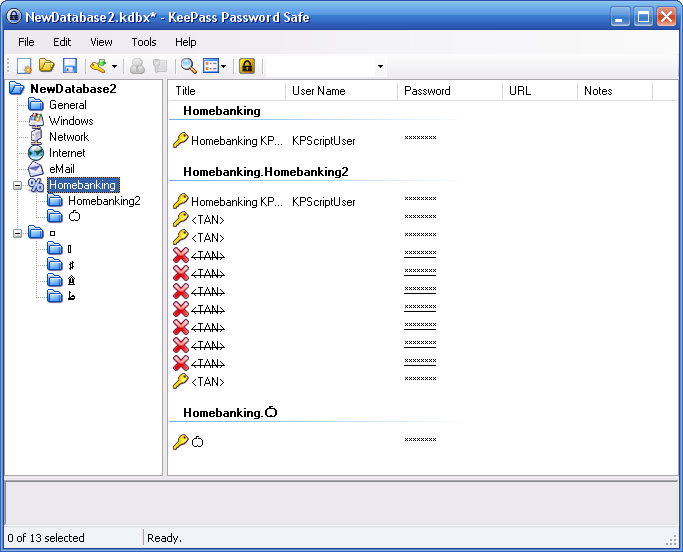Select the Homebanking2 subgroup
The image size is (683, 552).
coord(103,201)
